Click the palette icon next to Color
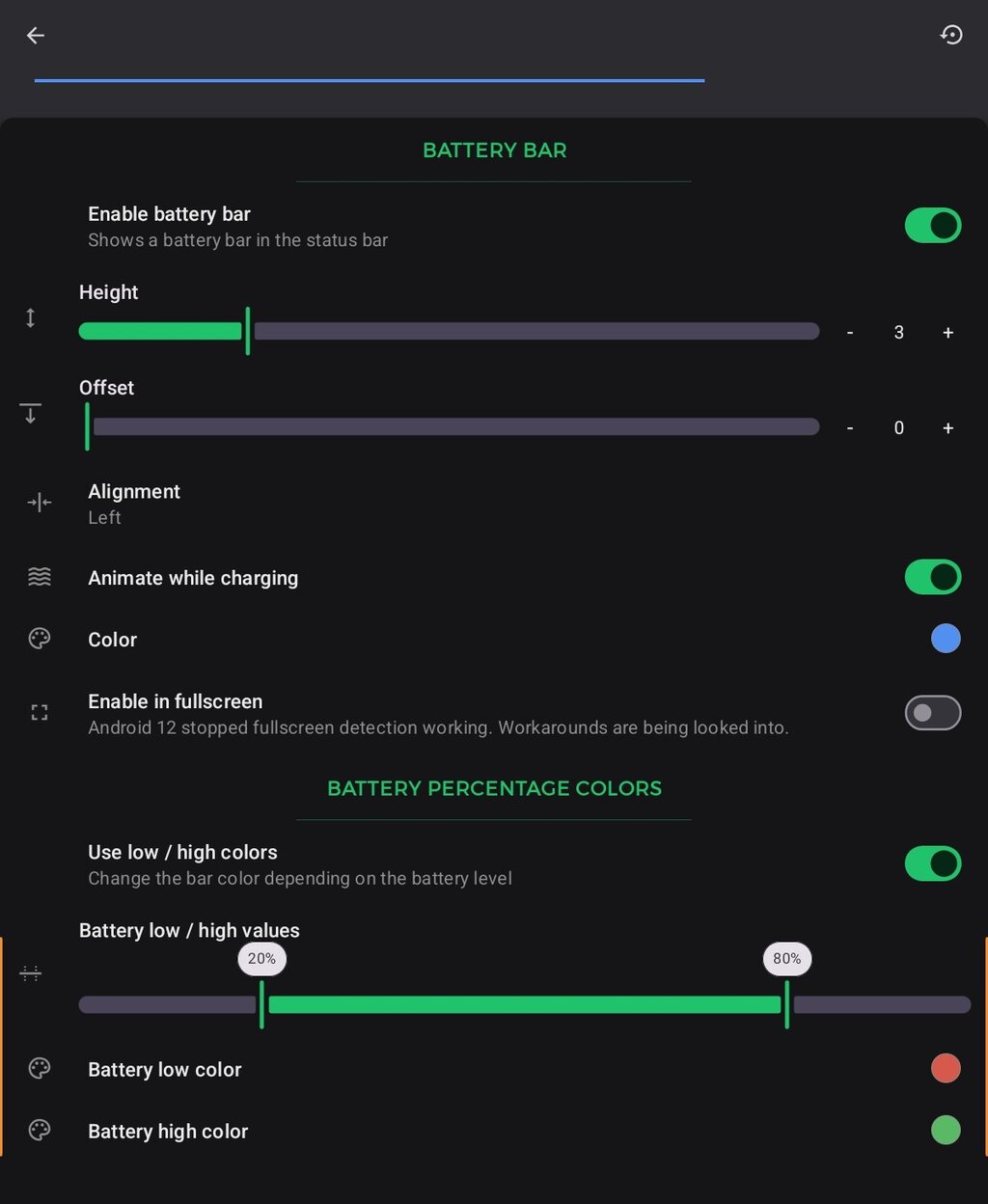 click(x=40, y=639)
